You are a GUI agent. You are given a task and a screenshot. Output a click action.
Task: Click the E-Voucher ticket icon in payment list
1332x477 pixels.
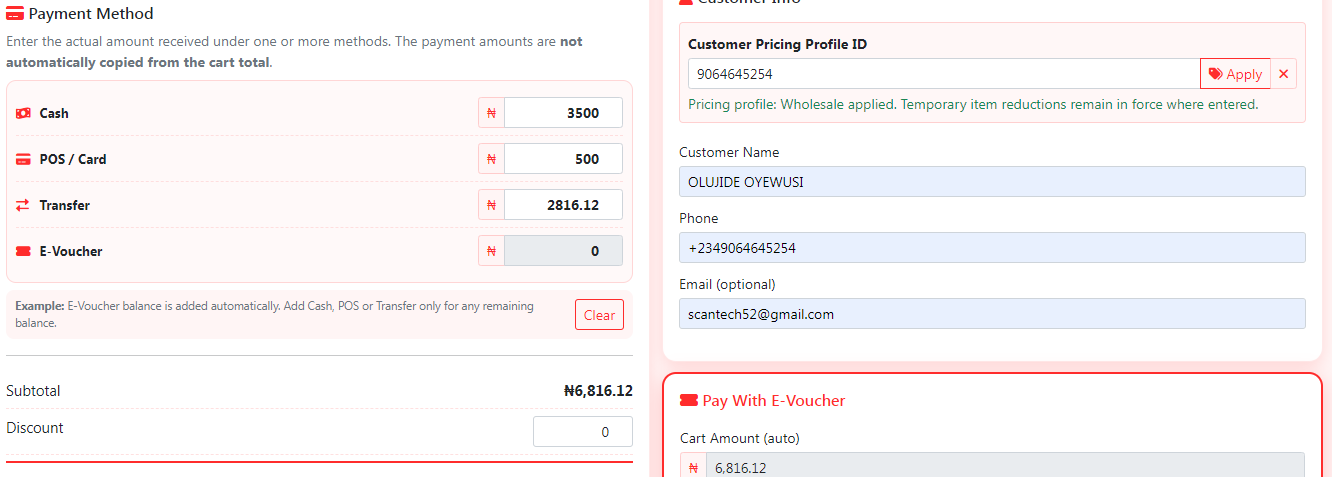pos(23,251)
